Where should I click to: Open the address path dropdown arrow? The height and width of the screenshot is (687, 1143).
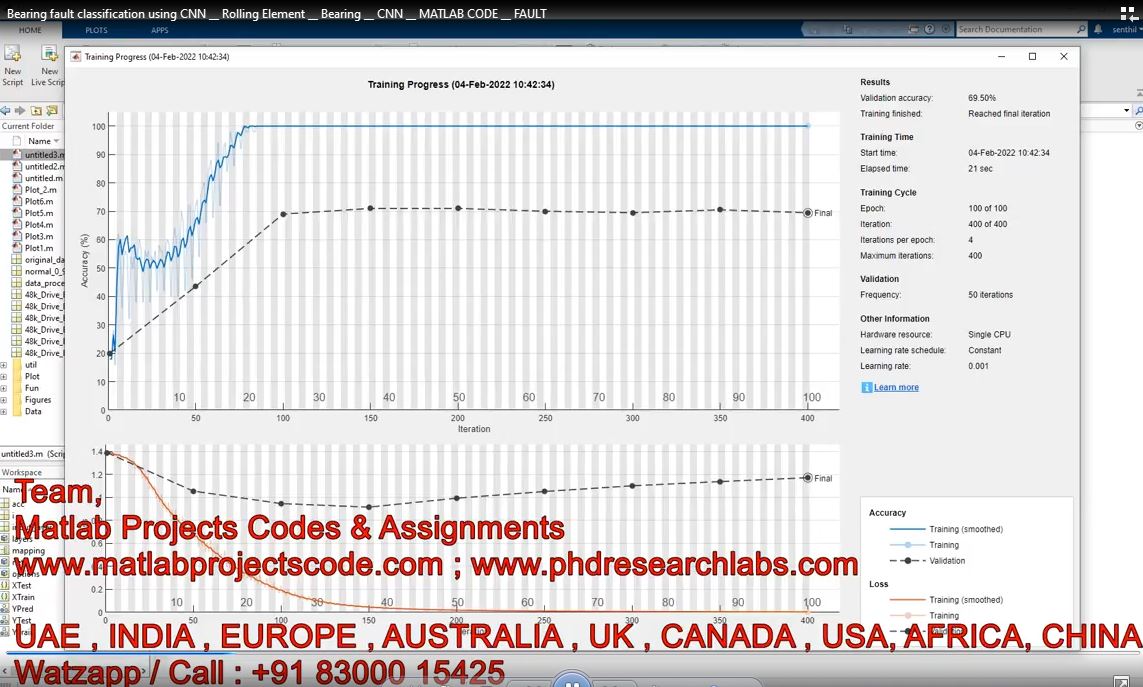[1126, 110]
